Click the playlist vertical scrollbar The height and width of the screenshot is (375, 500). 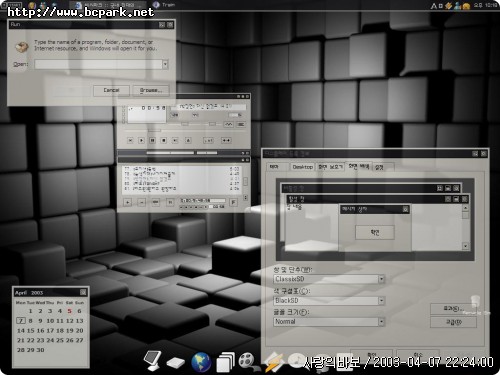point(246,182)
